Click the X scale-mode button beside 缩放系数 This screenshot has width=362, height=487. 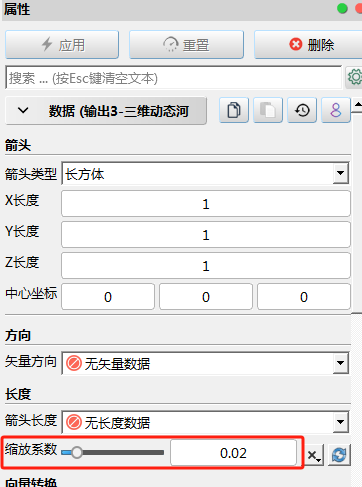point(313,455)
